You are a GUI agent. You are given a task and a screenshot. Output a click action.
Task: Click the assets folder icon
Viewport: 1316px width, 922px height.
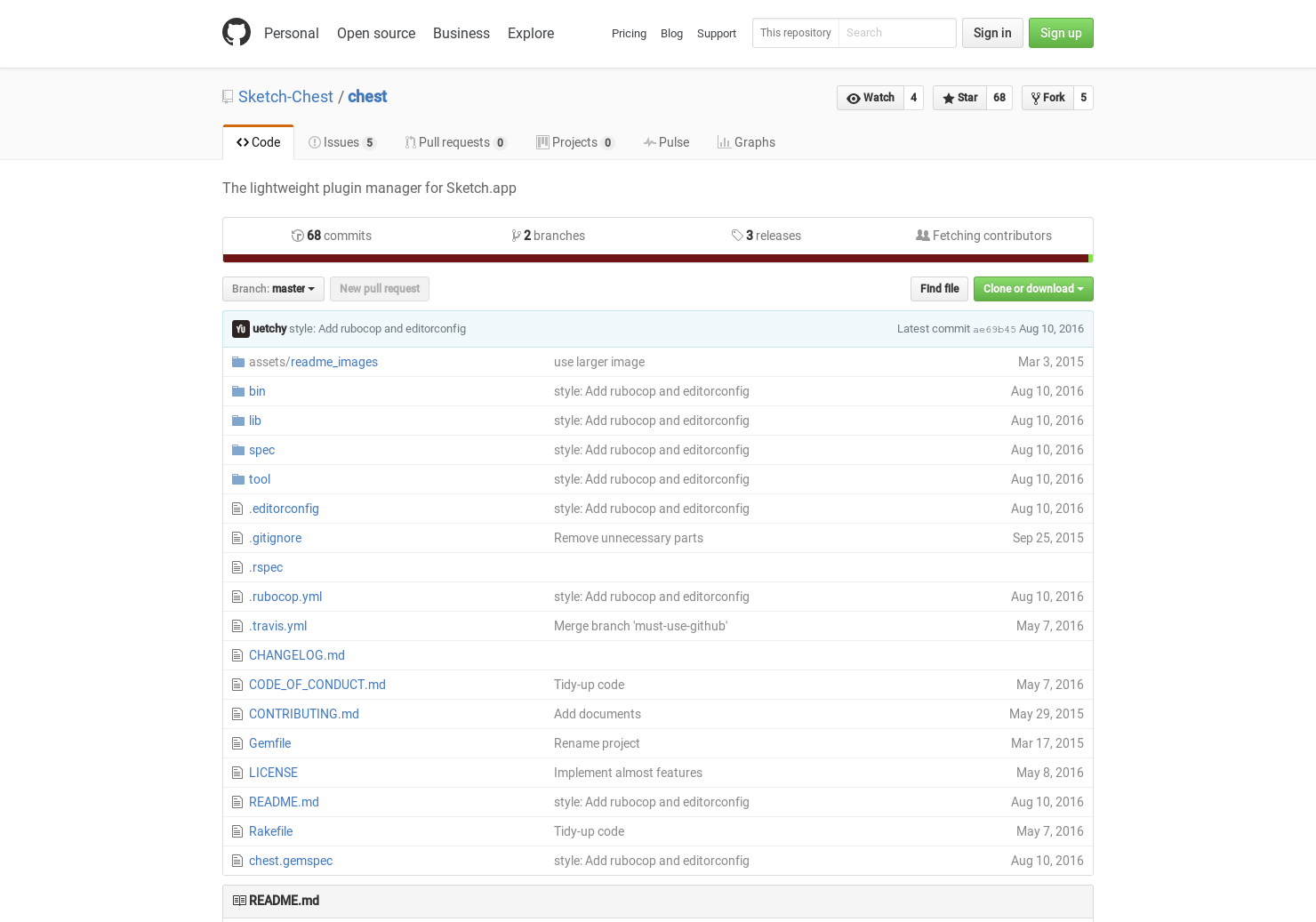[x=238, y=362]
